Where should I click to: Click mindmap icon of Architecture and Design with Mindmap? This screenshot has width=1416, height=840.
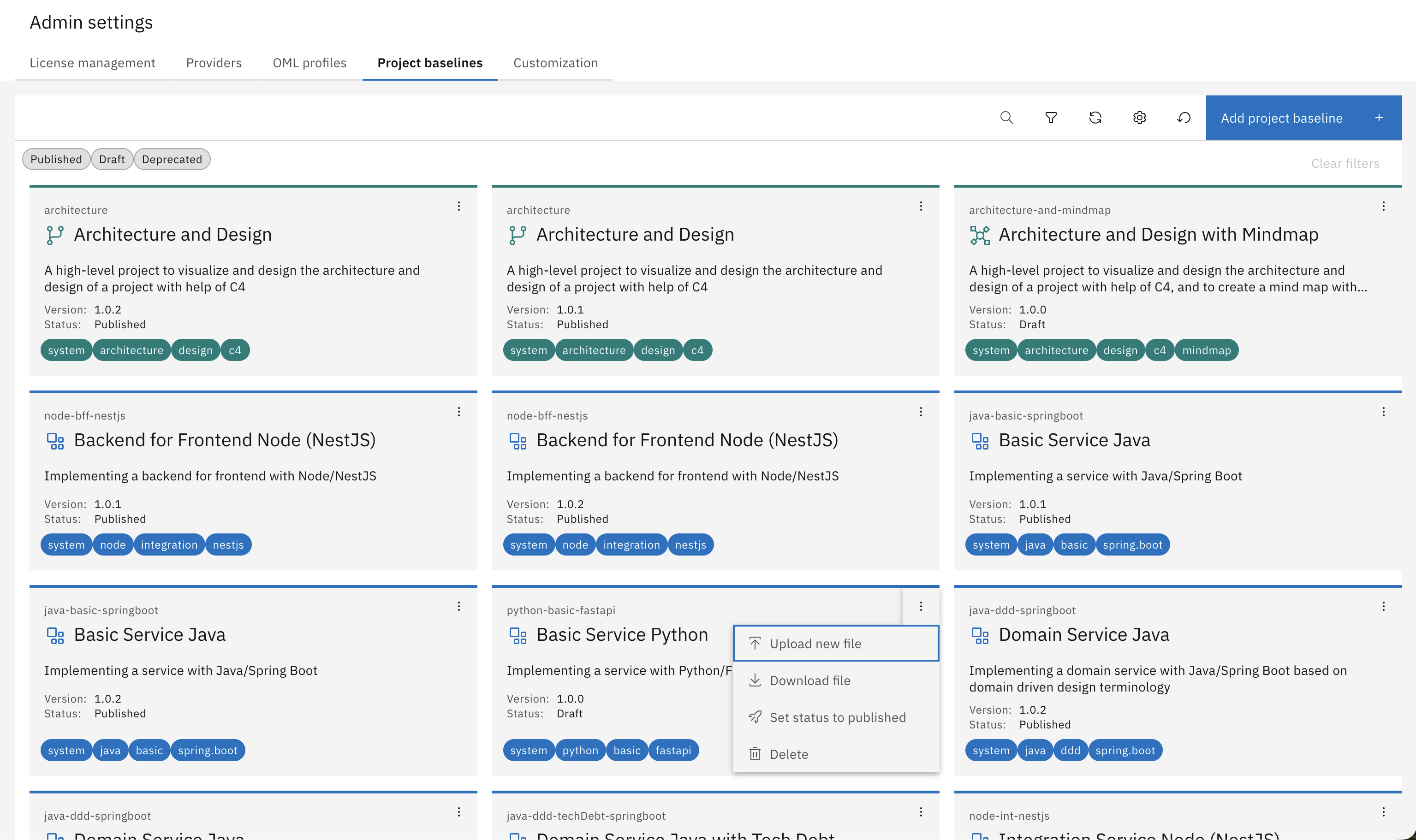(x=980, y=235)
